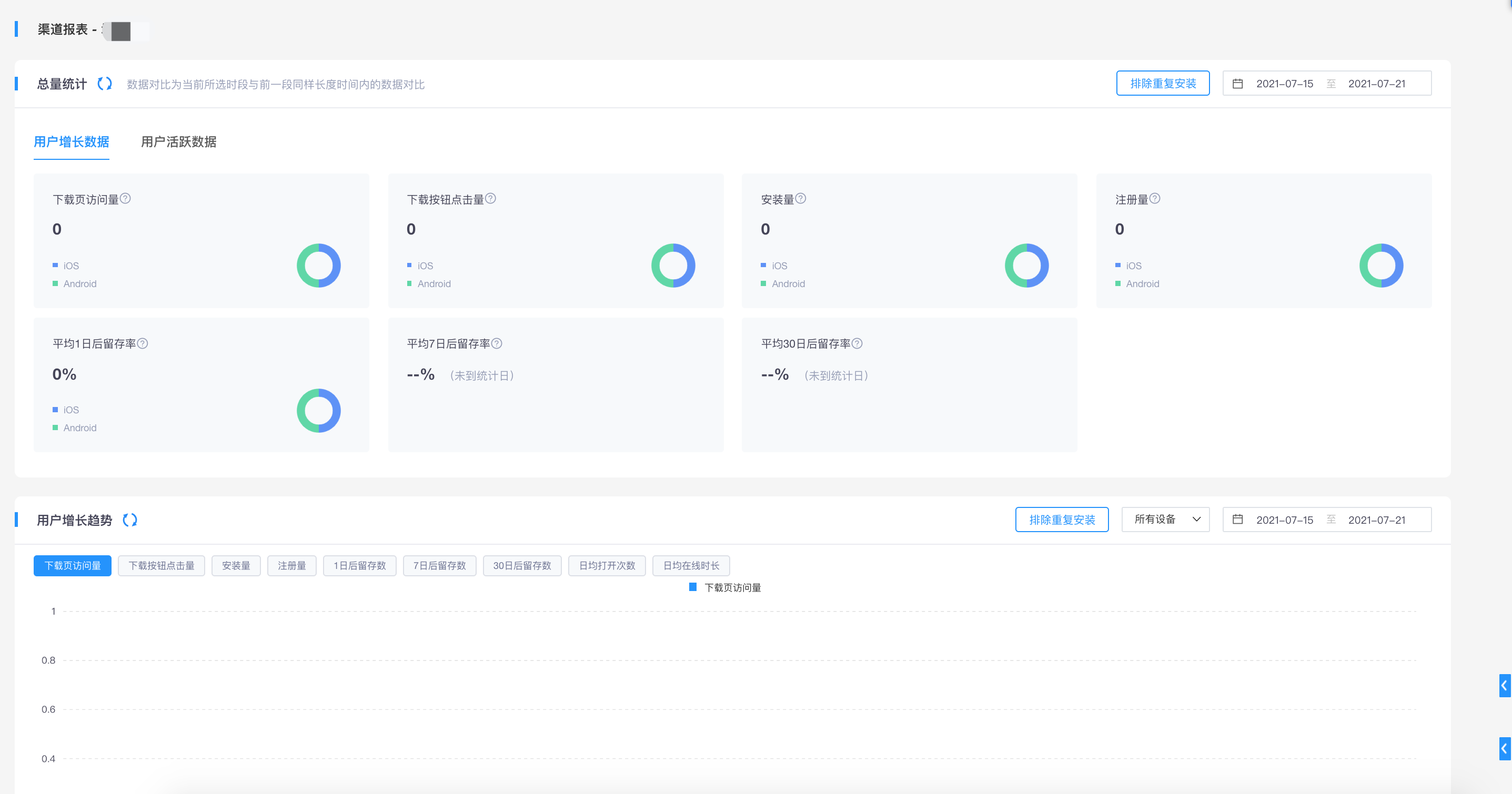Click help icon next to 平均1日后留存率
Image resolution: width=1512 pixels, height=794 pixels.
click(x=143, y=343)
